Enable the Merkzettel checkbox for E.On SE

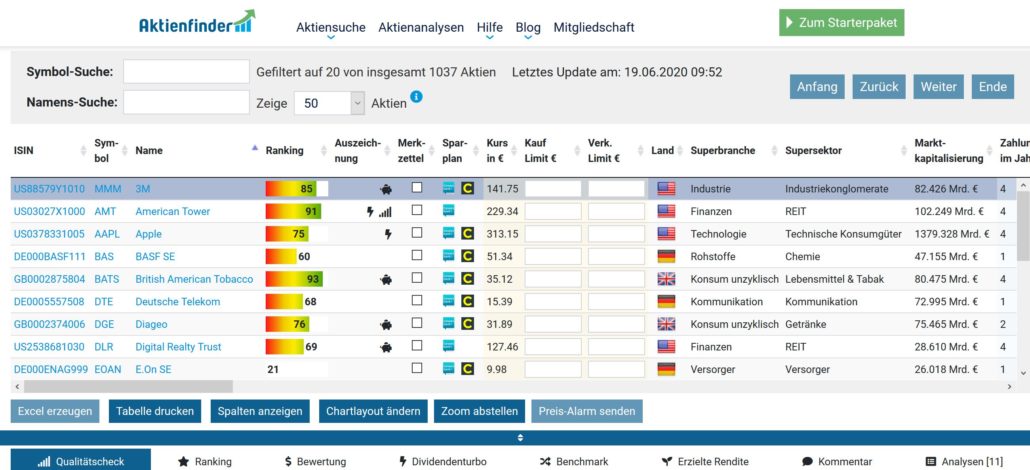point(417,369)
